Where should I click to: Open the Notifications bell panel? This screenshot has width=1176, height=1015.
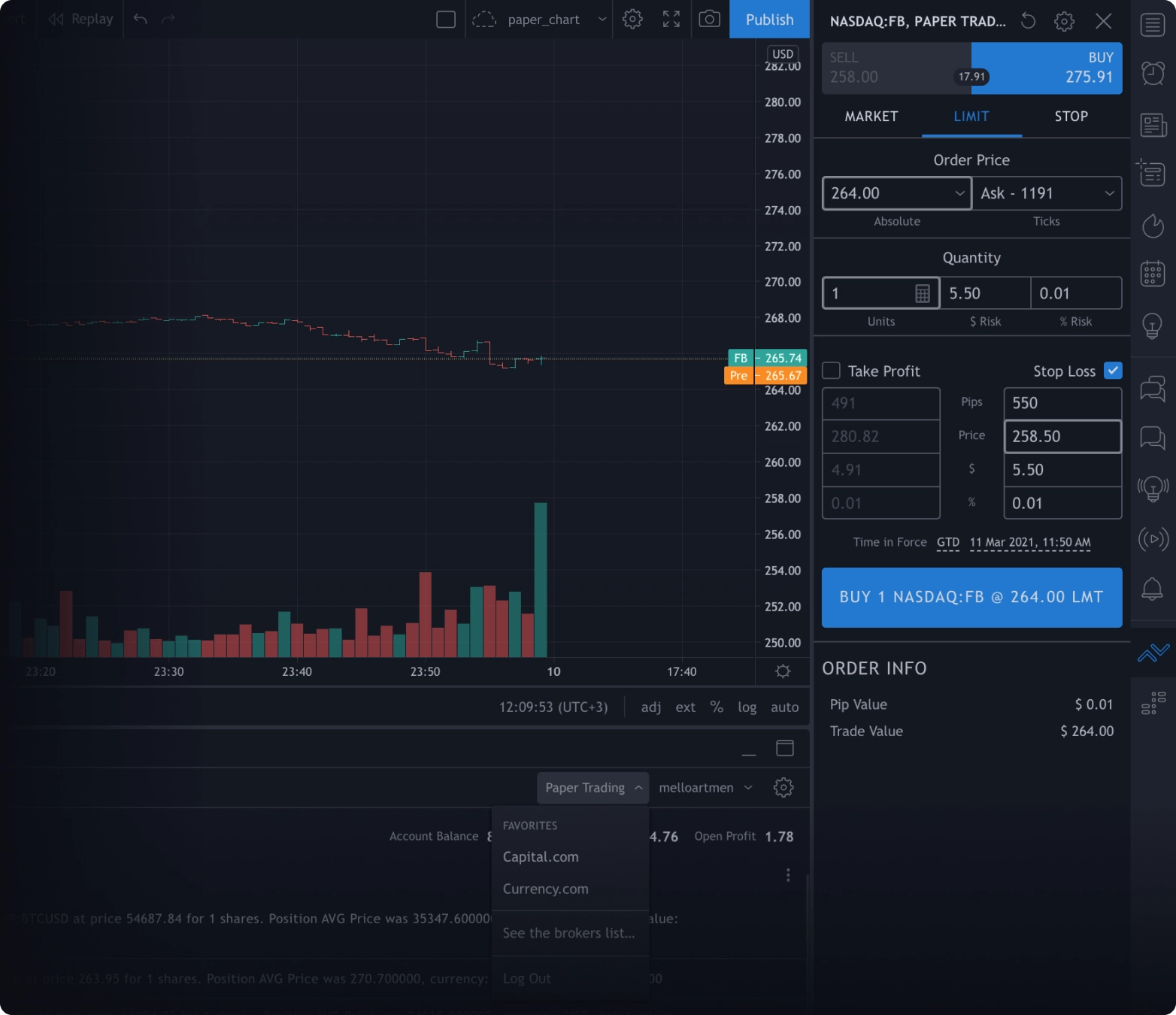pos(1152,587)
